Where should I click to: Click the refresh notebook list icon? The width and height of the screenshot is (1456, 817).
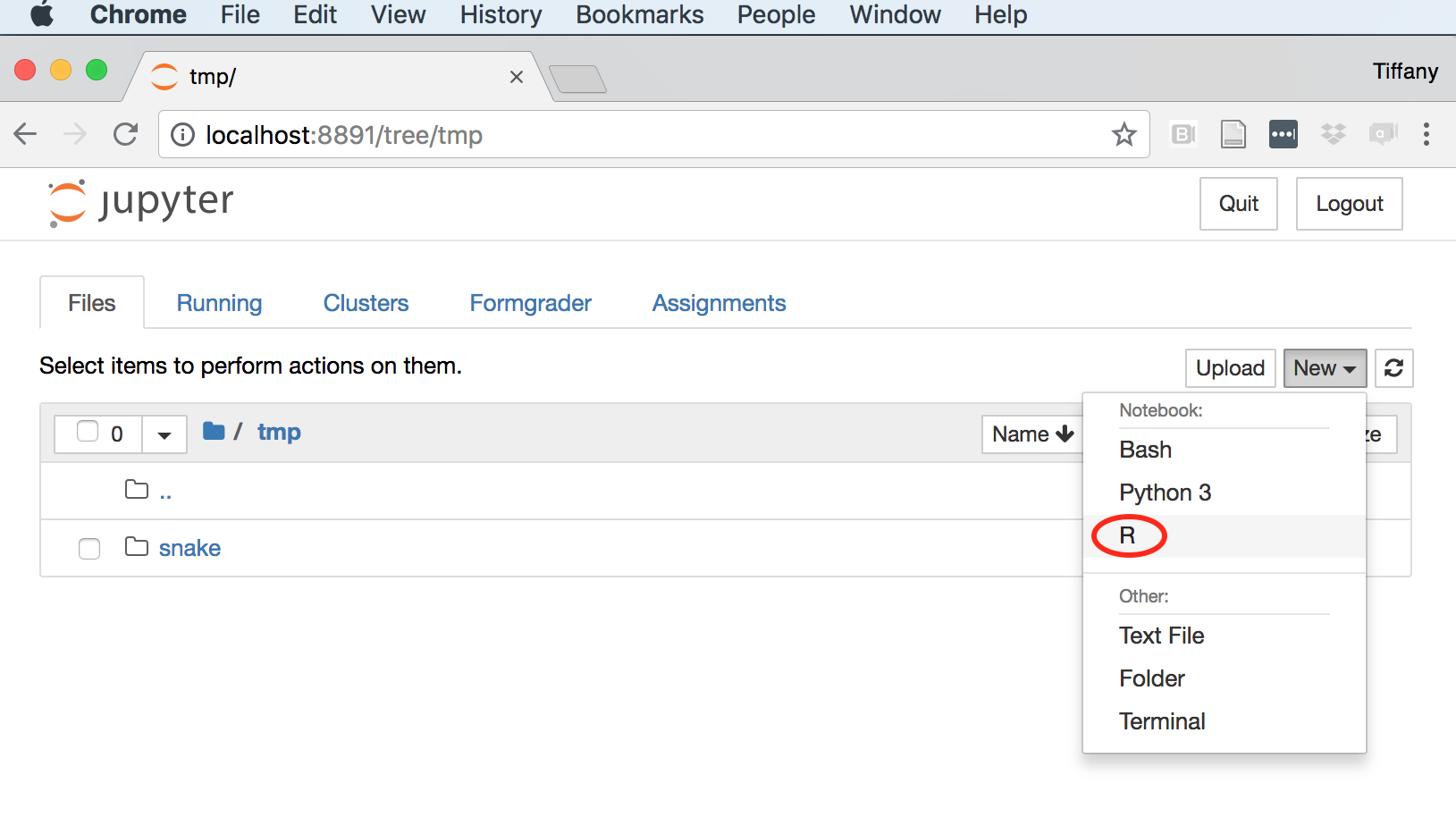tap(1393, 368)
